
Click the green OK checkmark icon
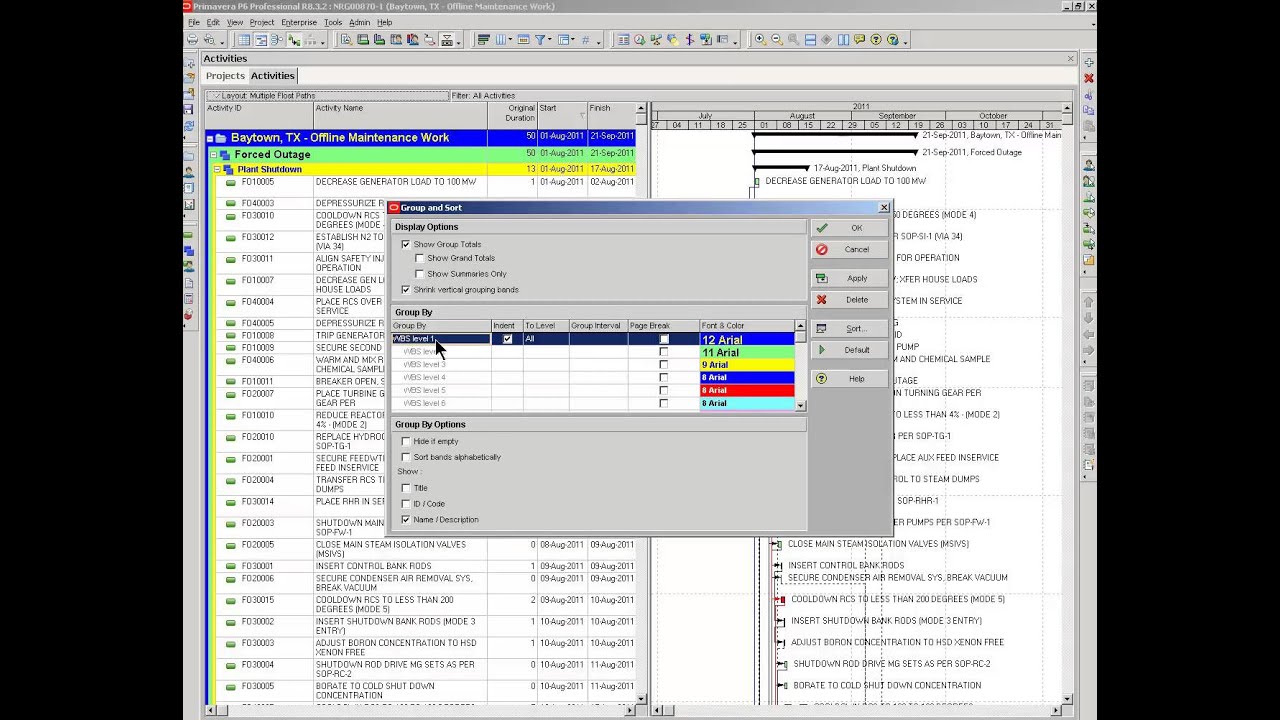point(822,228)
